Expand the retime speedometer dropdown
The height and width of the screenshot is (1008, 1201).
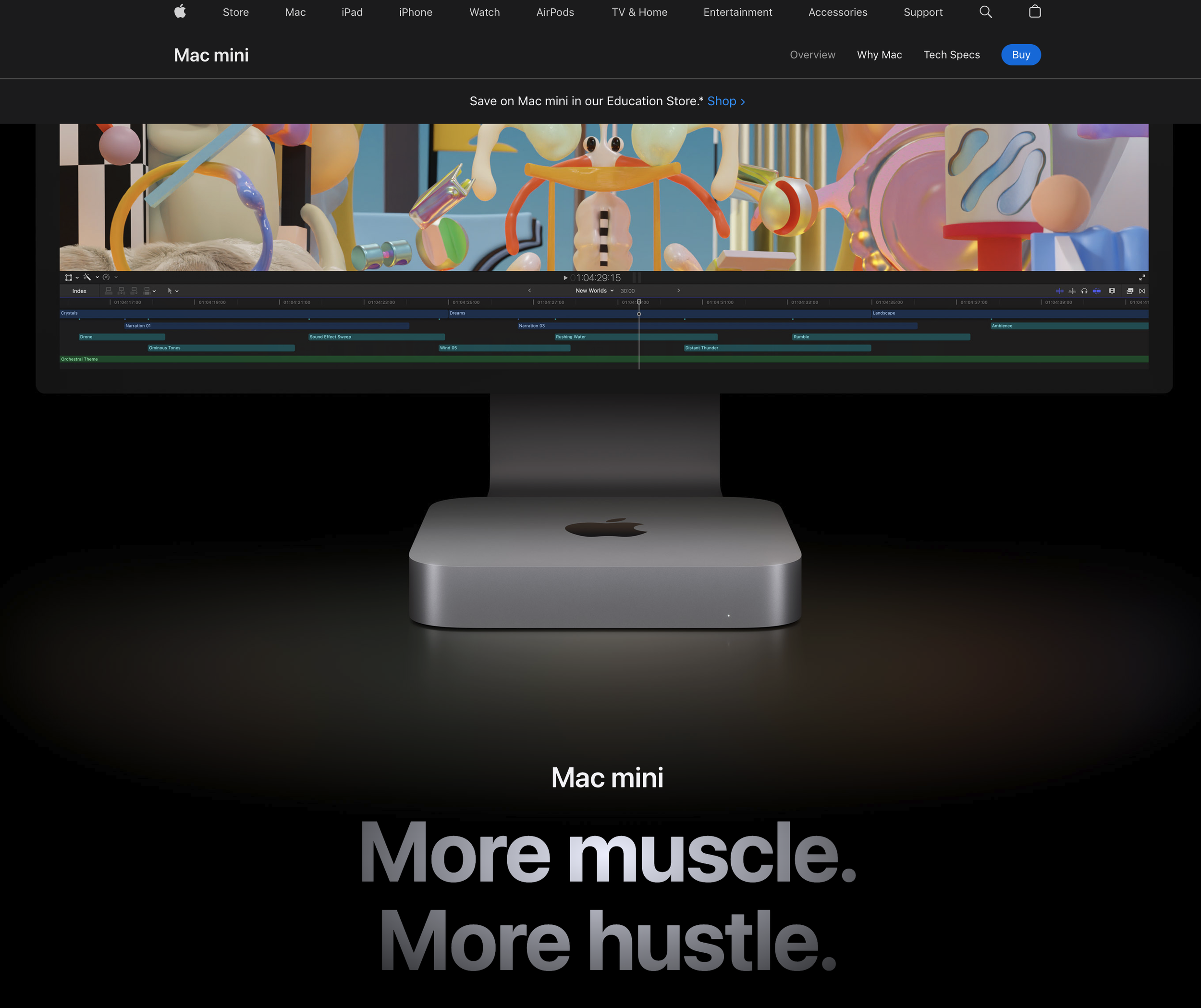(x=116, y=277)
